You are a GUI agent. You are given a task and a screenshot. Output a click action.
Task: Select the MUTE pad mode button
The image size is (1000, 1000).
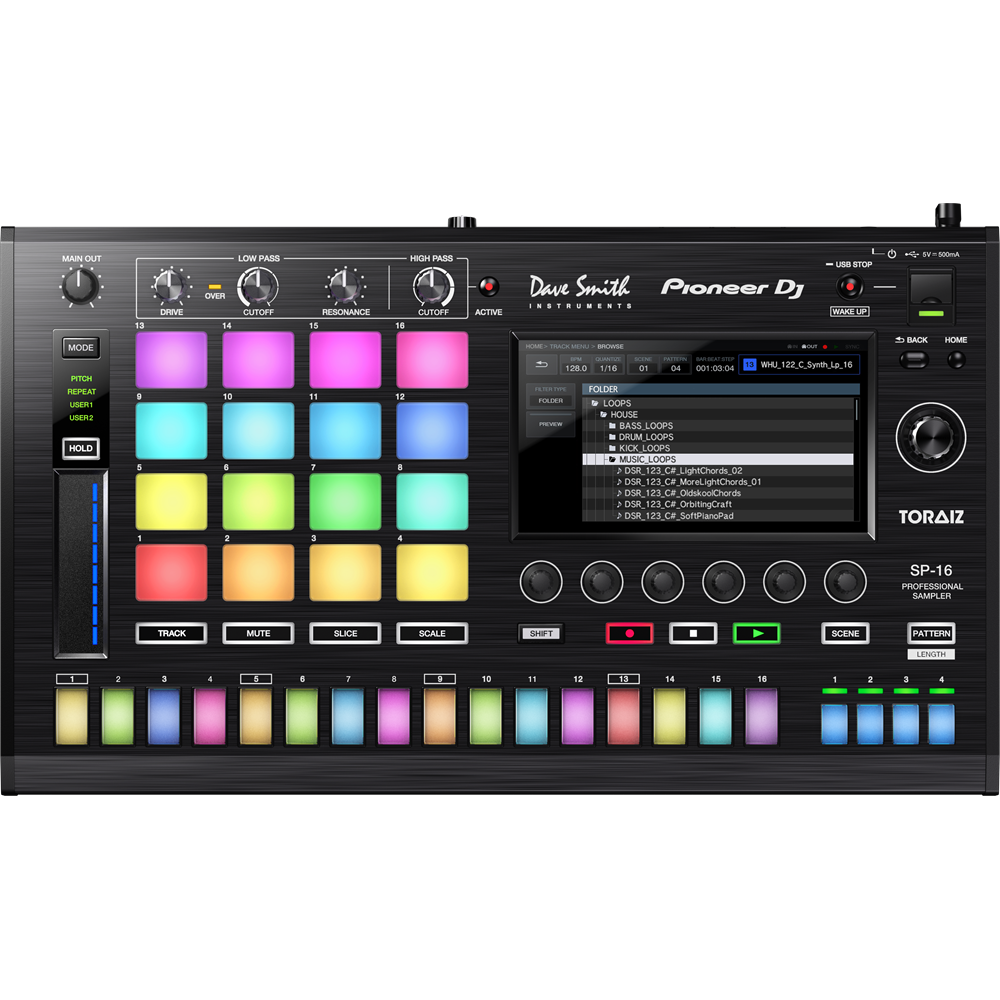tap(258, 633)
